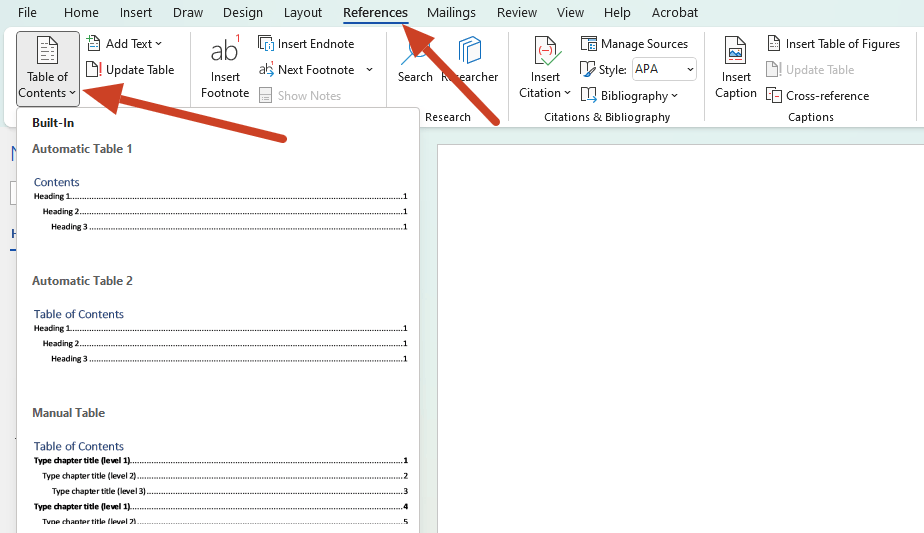
Task: Expand the Insert Citation dropdown arrow
Action: 567,93
